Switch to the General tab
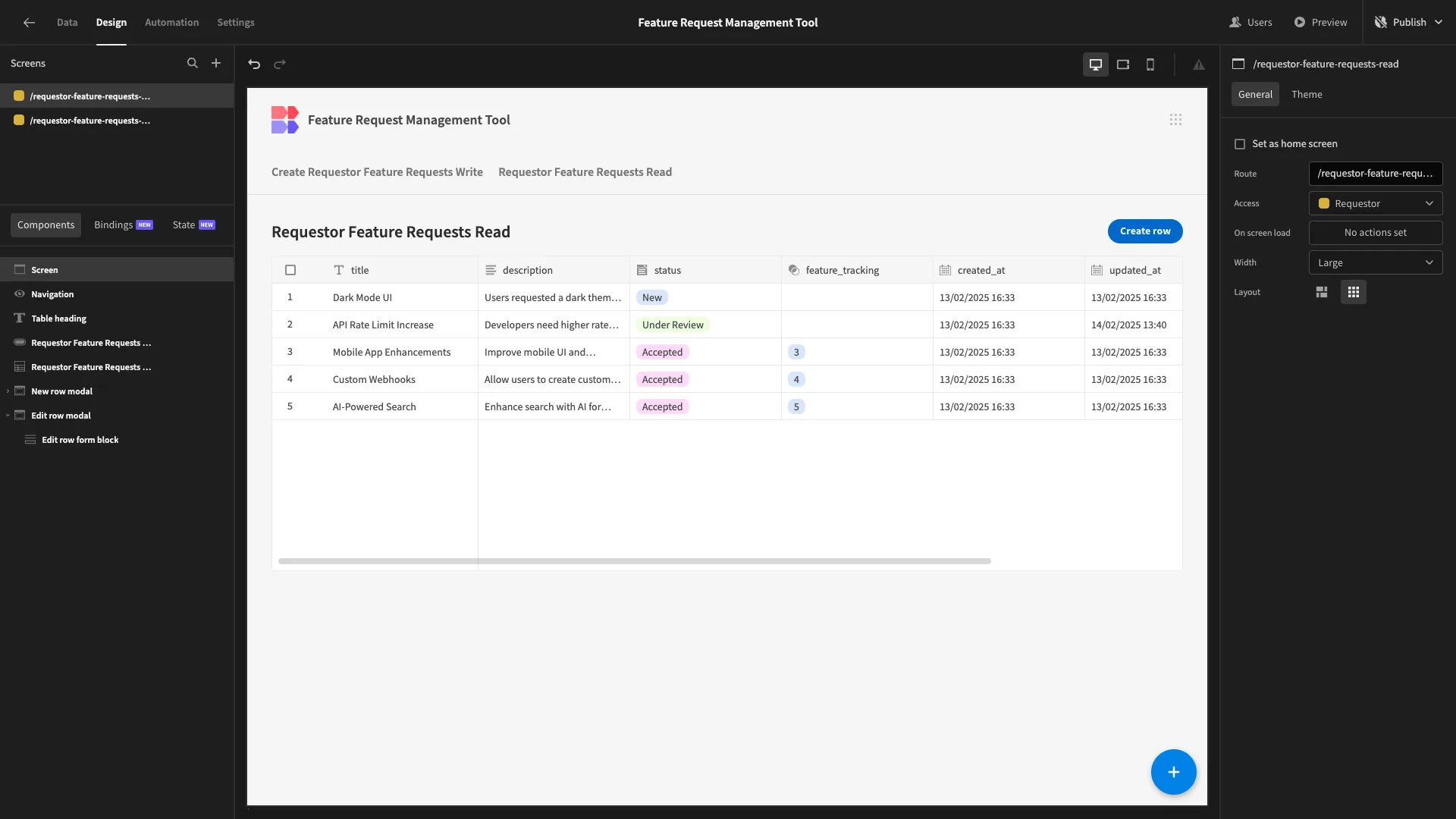Viewport: 1456px width, 819px height. point(1255,95)
